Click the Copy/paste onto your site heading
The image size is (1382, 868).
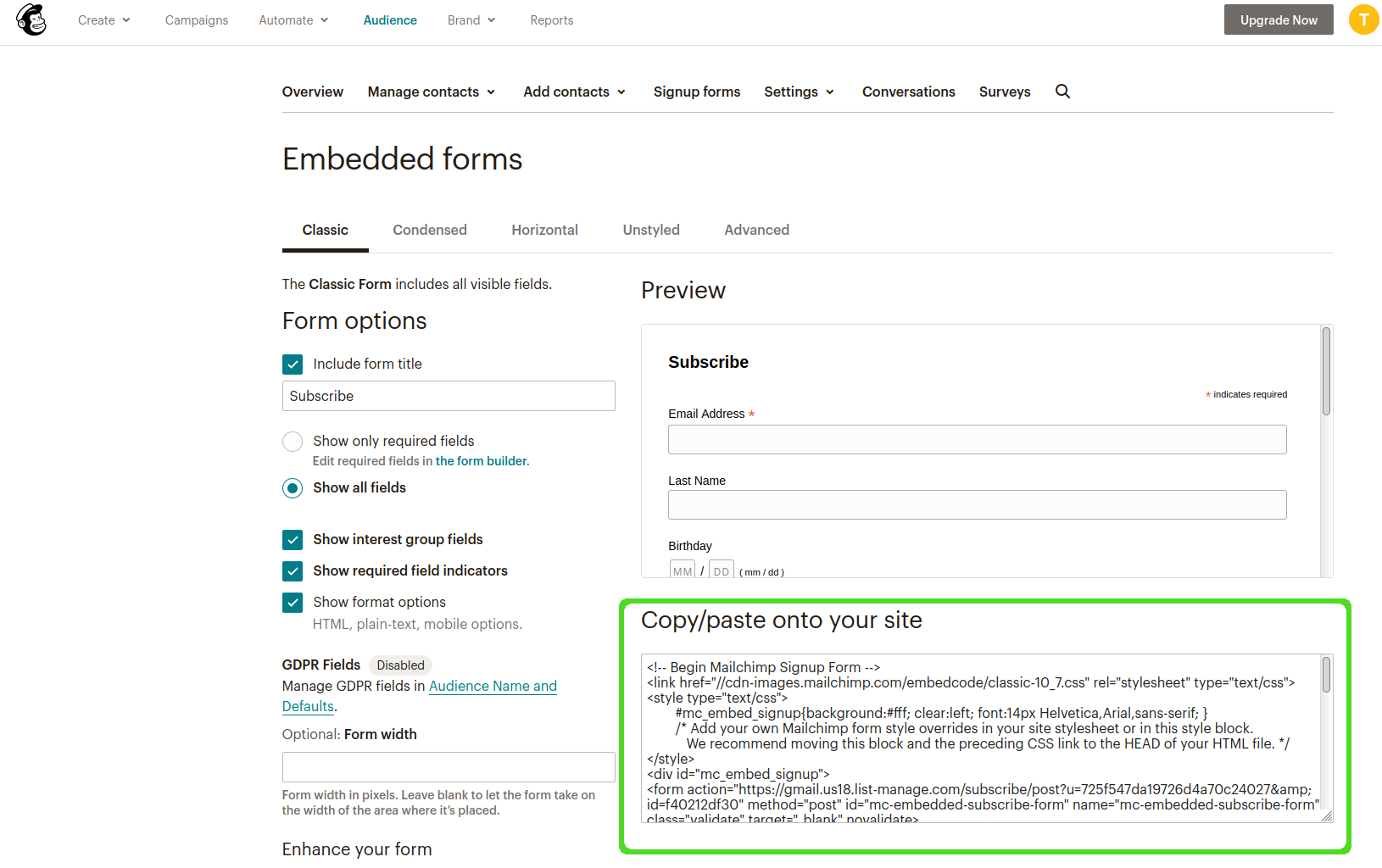tap(782, 620)
